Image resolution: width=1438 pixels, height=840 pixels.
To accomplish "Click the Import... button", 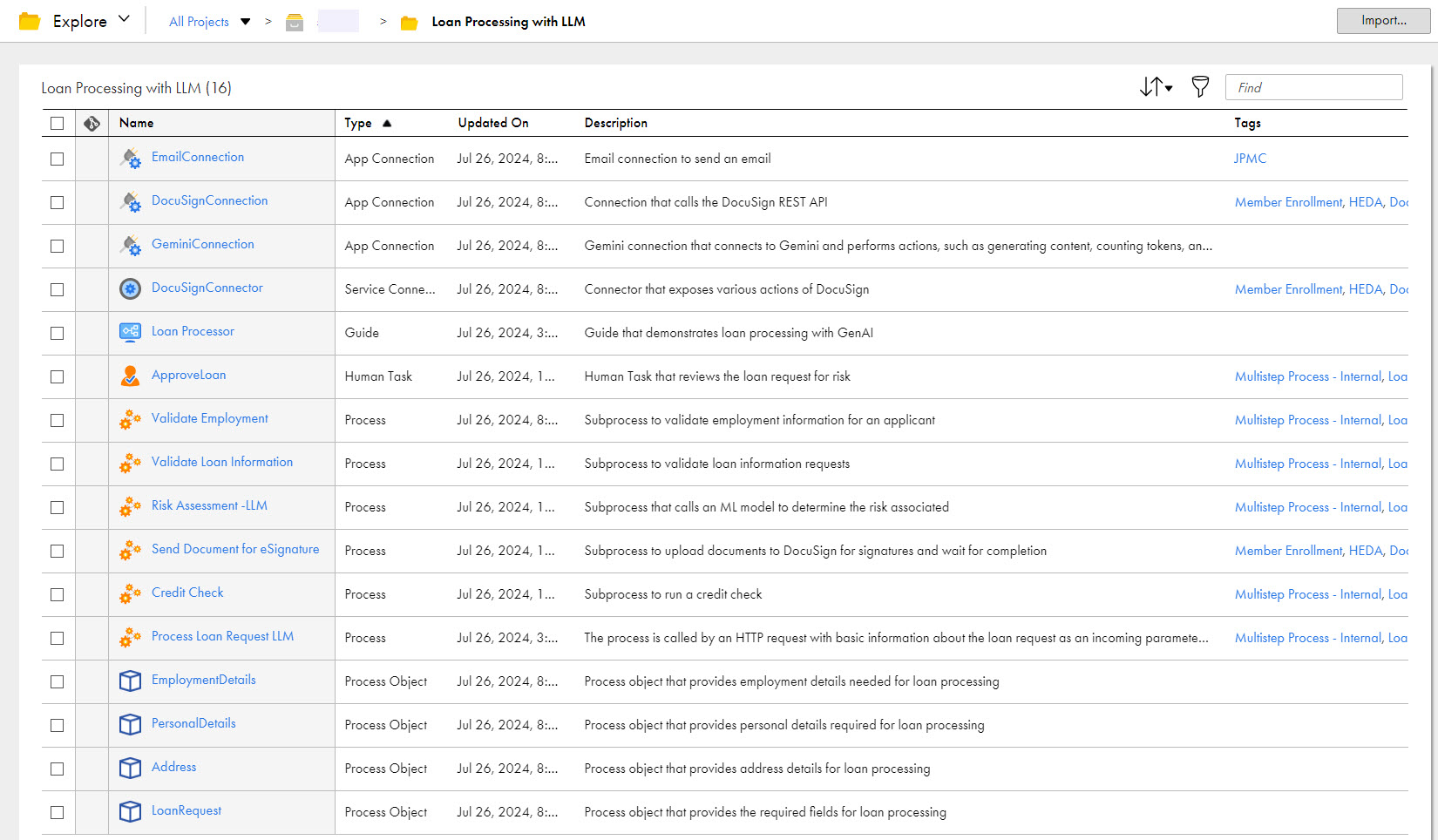I will coord(1383,21).
